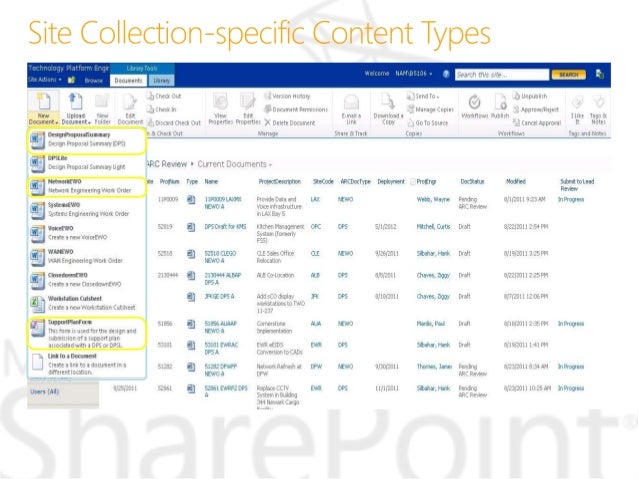
Task: Click the Search this site field
Action: [502, 74]
